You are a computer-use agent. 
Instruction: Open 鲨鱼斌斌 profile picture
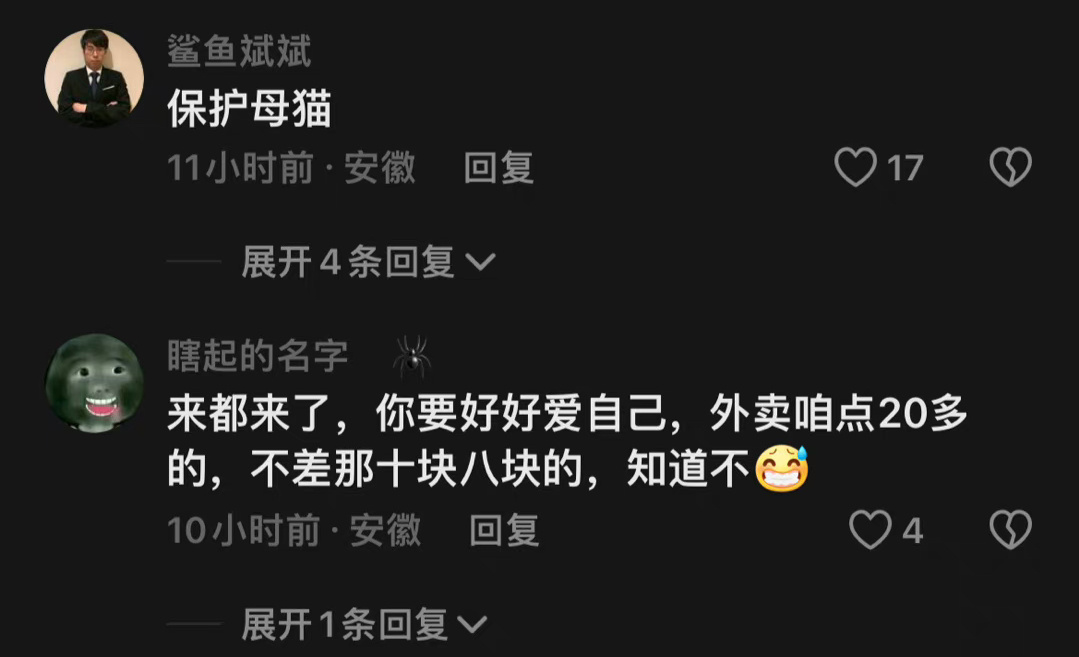pyautogui.click(x=94, y=78)
